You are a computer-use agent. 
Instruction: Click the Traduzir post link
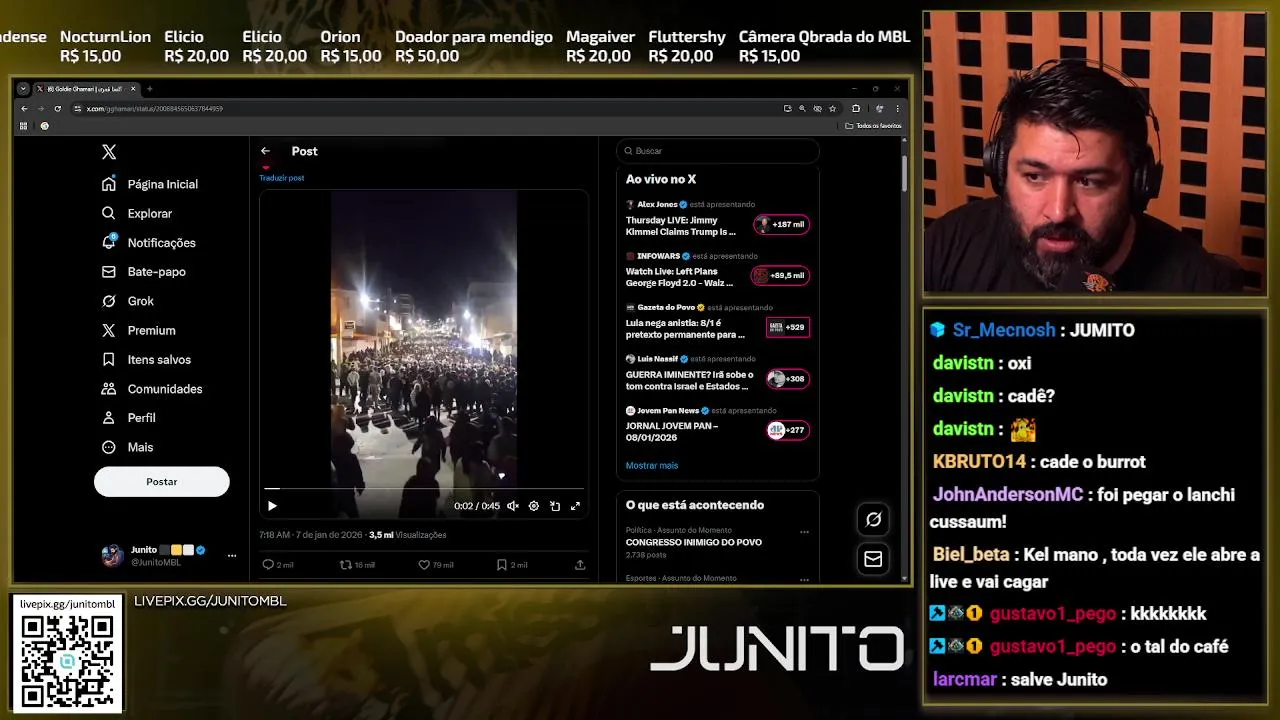click(282, 178)
